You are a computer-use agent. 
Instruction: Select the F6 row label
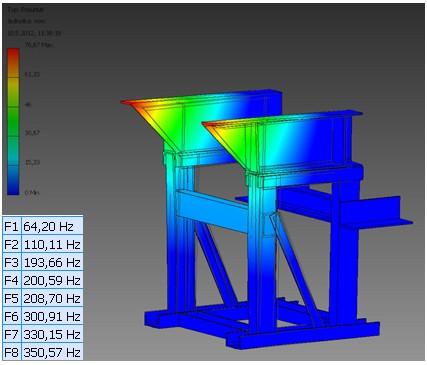(x=12, y=316)
